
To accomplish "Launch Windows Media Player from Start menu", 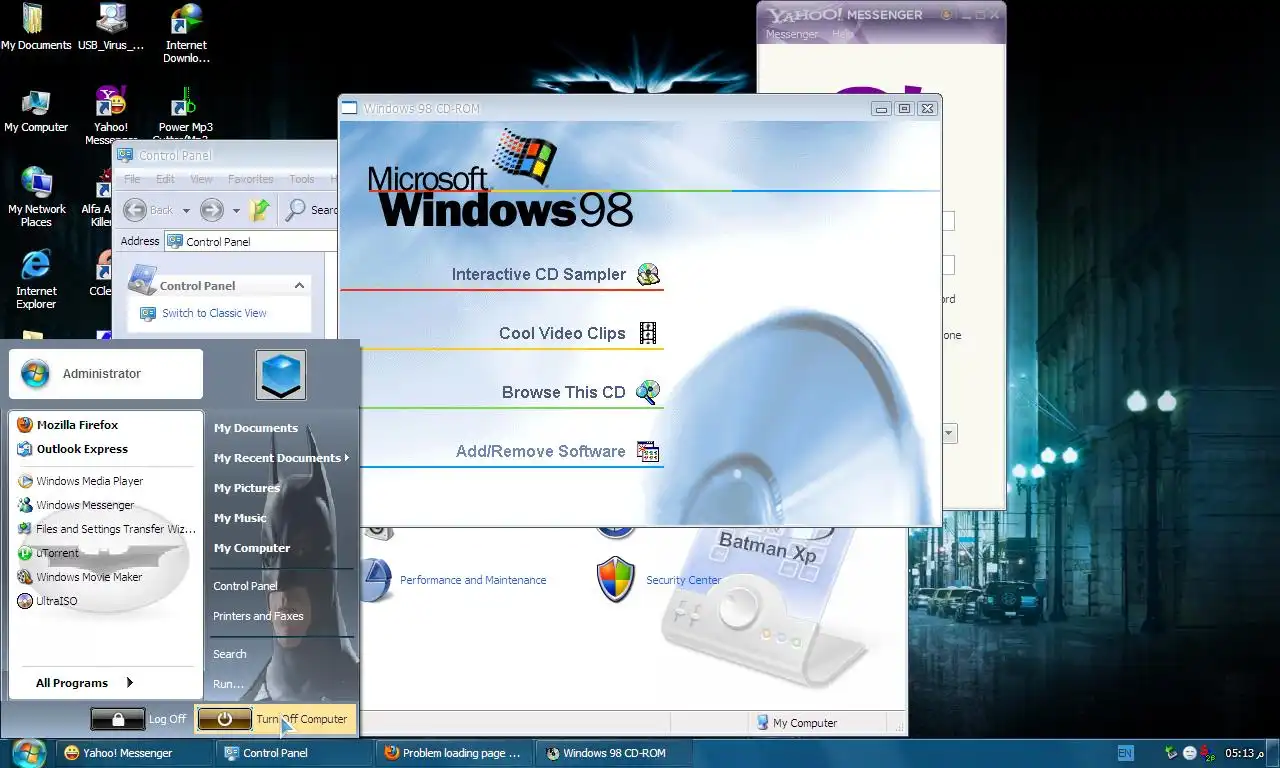I will pyautogui.click(x=89, y=481).
